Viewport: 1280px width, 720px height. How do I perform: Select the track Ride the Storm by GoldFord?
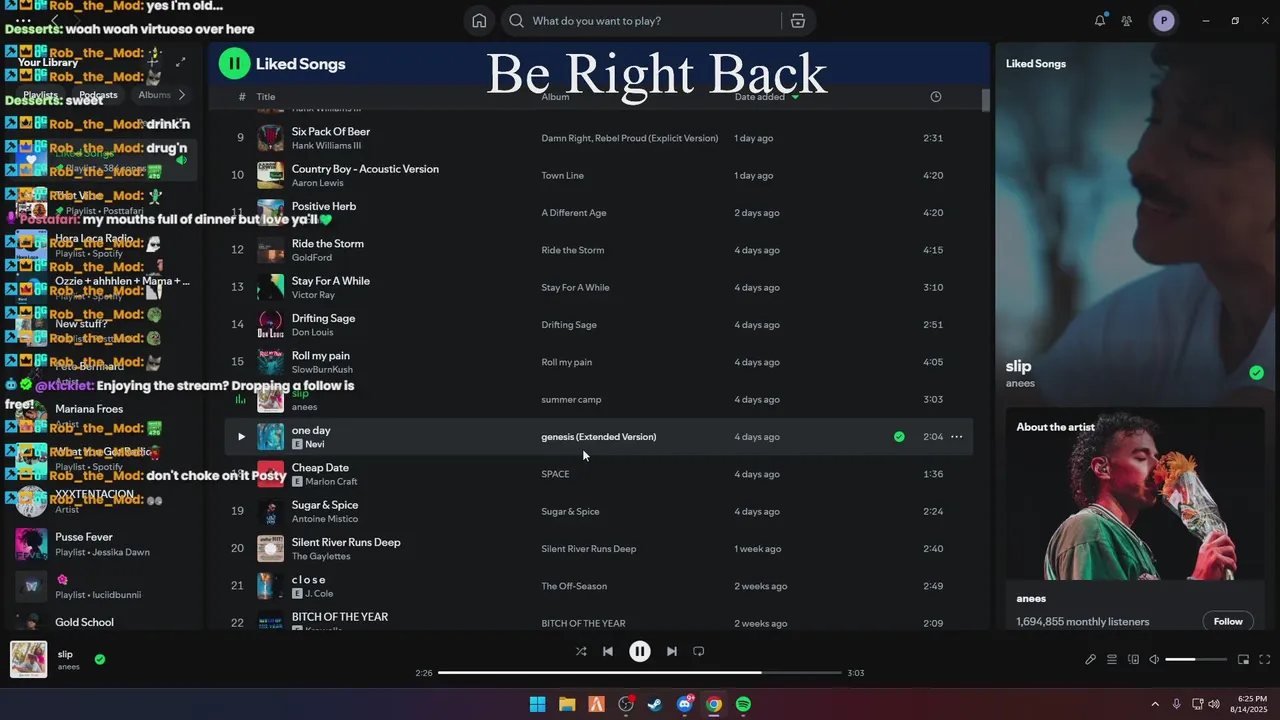[x=328, y=244]
